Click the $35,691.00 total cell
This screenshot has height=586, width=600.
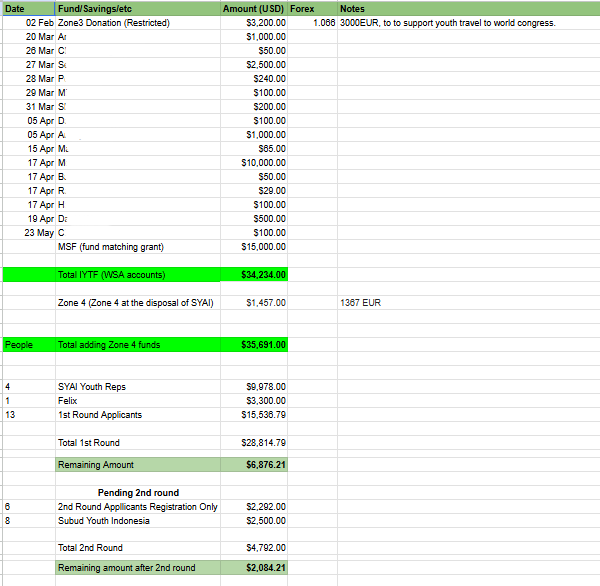point(254,345)
